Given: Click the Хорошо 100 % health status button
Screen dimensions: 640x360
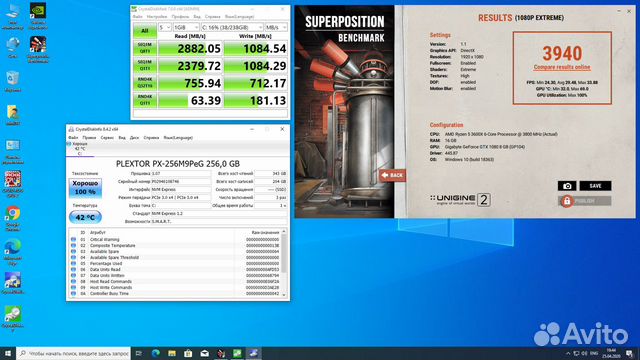Looking at the screenshot, I should (85, 188).
